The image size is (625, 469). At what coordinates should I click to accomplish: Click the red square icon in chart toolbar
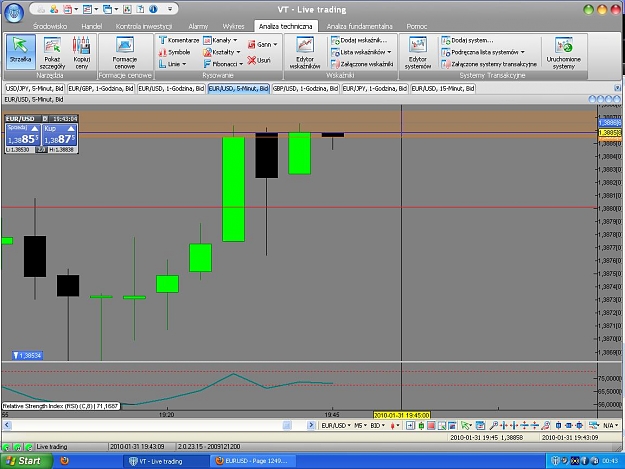pos(431,426)
